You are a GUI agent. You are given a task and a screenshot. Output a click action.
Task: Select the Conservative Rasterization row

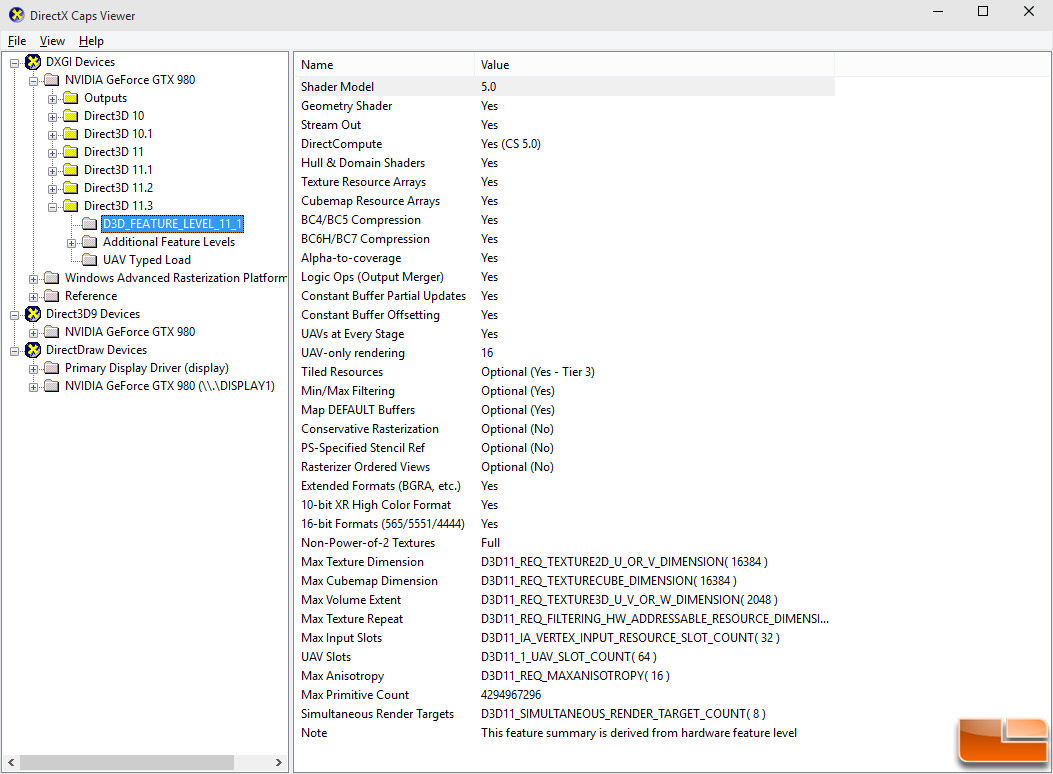565,429
